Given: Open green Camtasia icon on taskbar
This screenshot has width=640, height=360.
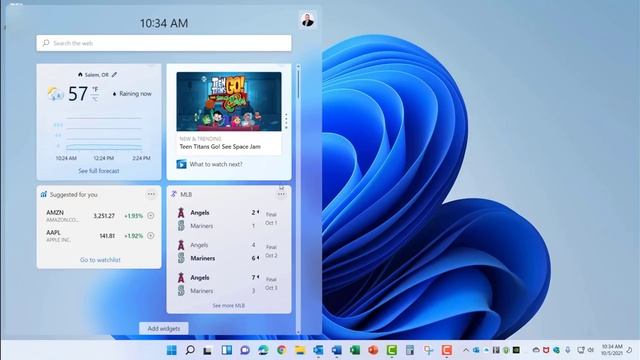Looking at the screenshot, I should (x=392, y=350).
